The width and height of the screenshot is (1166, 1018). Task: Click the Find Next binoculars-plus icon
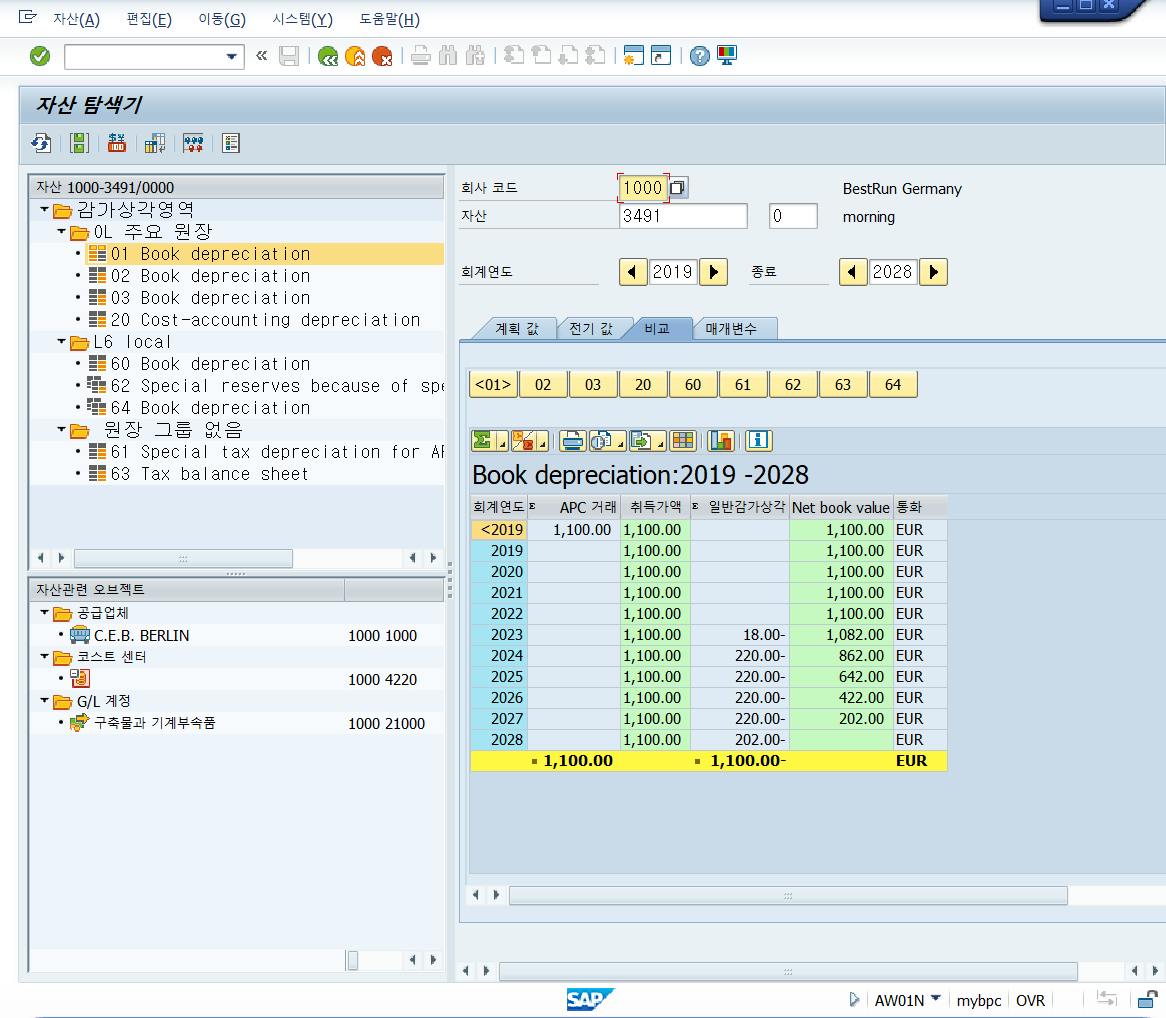475,56
